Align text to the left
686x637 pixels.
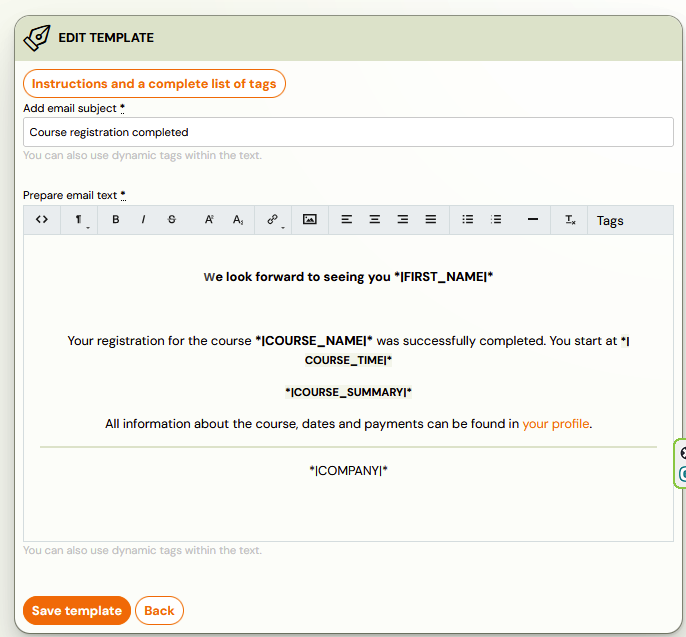click(x=347, y=220)
